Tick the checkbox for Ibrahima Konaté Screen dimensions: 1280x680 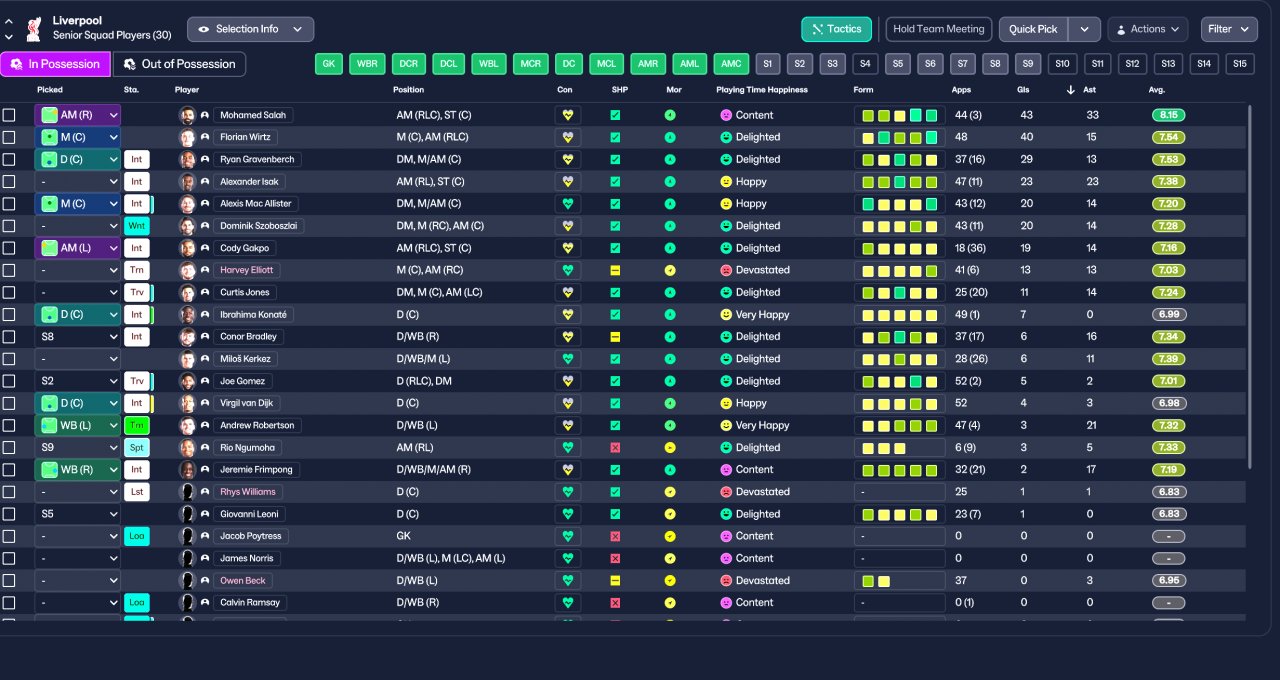click(x=9, y=314)
